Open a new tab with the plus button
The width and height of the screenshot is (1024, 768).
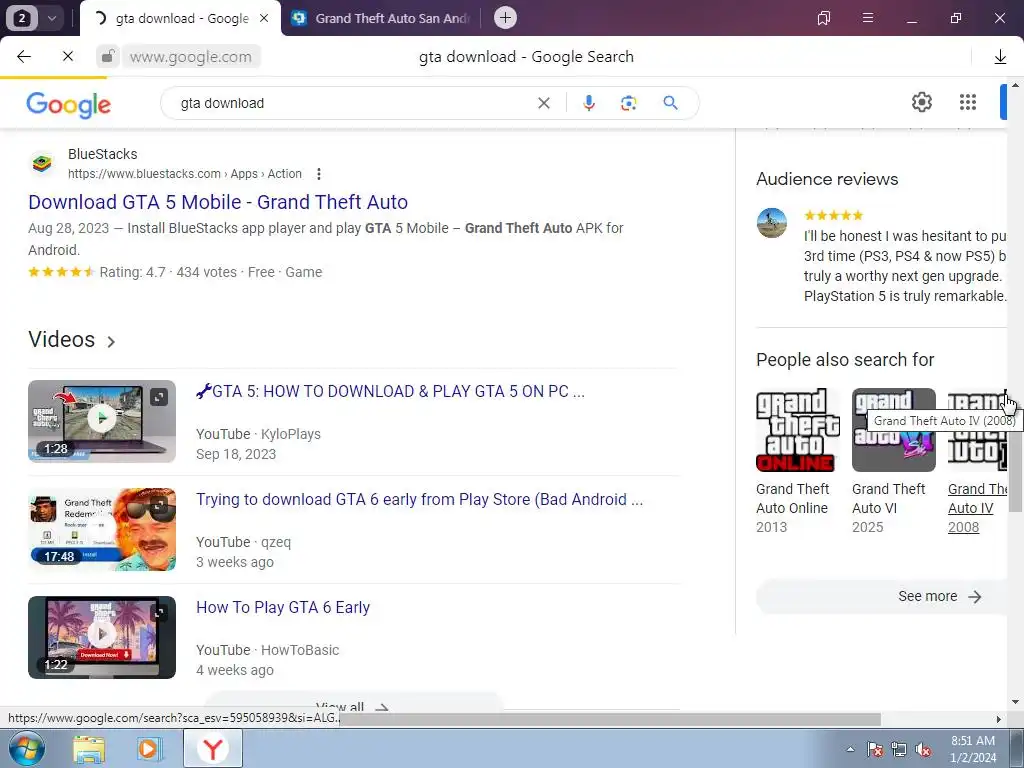pyautogui.click(x=505, y=18)
